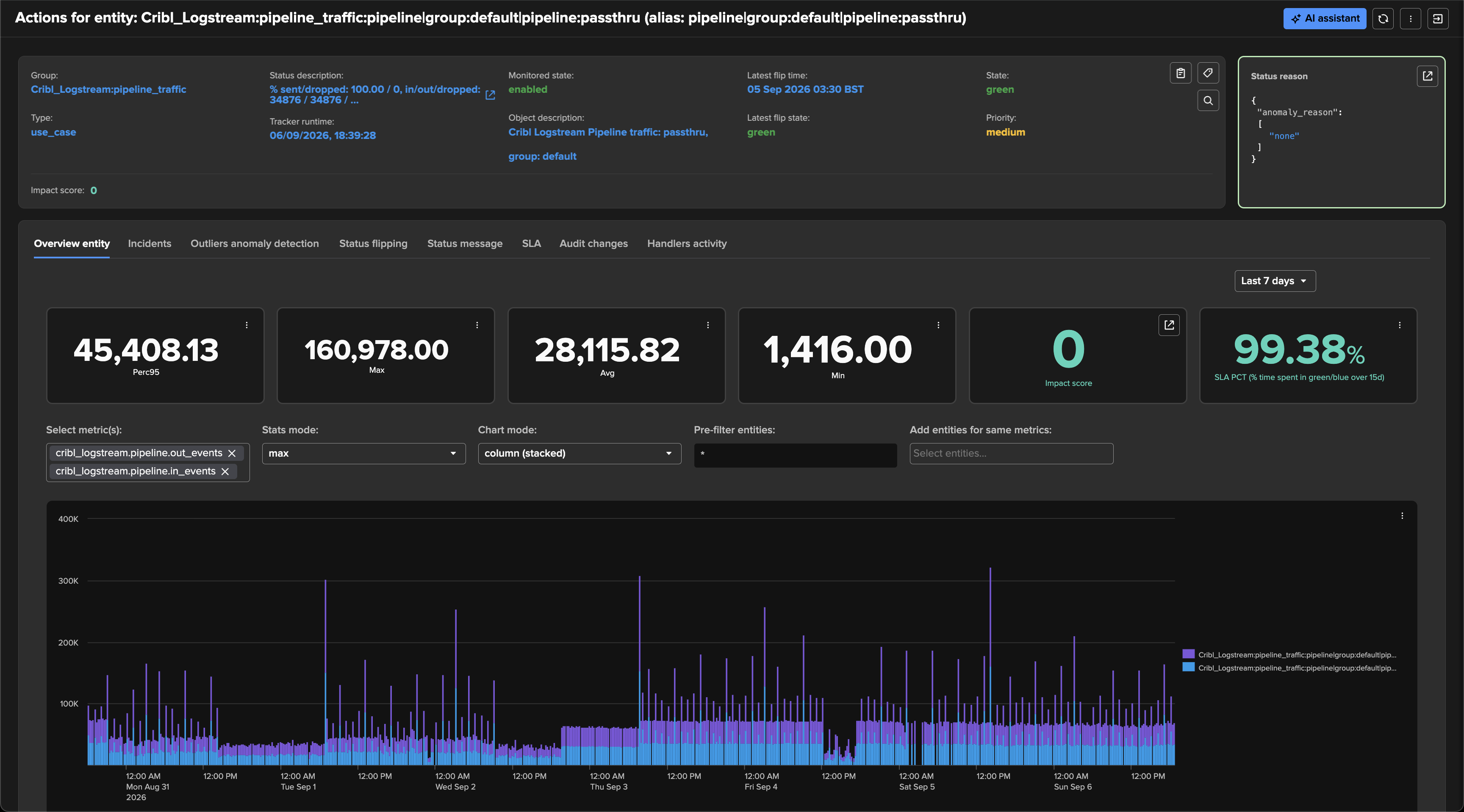
Task: Select the SLA tab
Action: coord(531,244)
